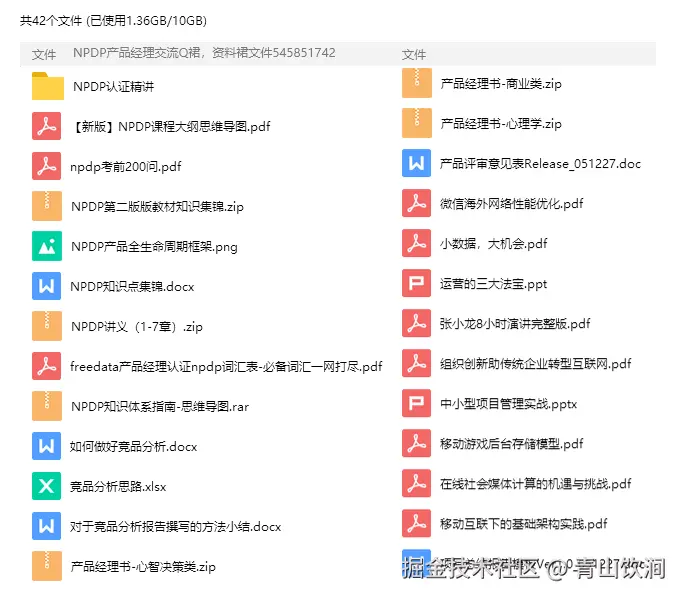Click Word icon for 产品评审意见表Release_051227.doc
Screen dimensions: 684x599
tap(417, 163)
